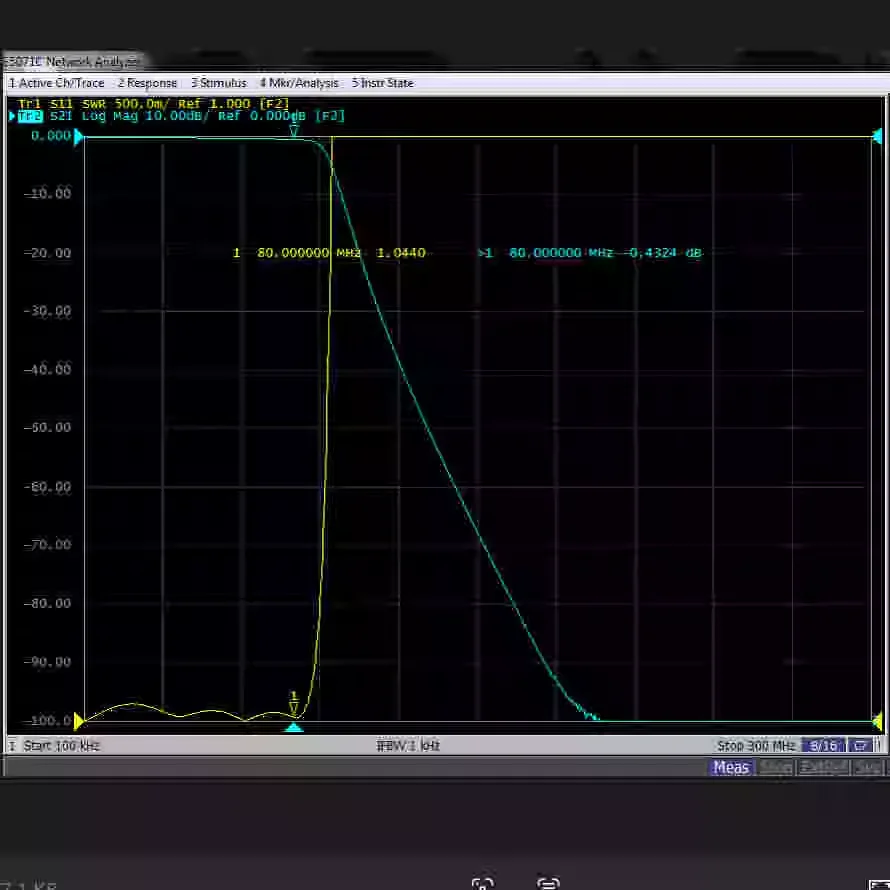Open the Mkr/Analysis menu
Image resolution: width=890 pixels, height=890 pixels.
coord(299,83)
